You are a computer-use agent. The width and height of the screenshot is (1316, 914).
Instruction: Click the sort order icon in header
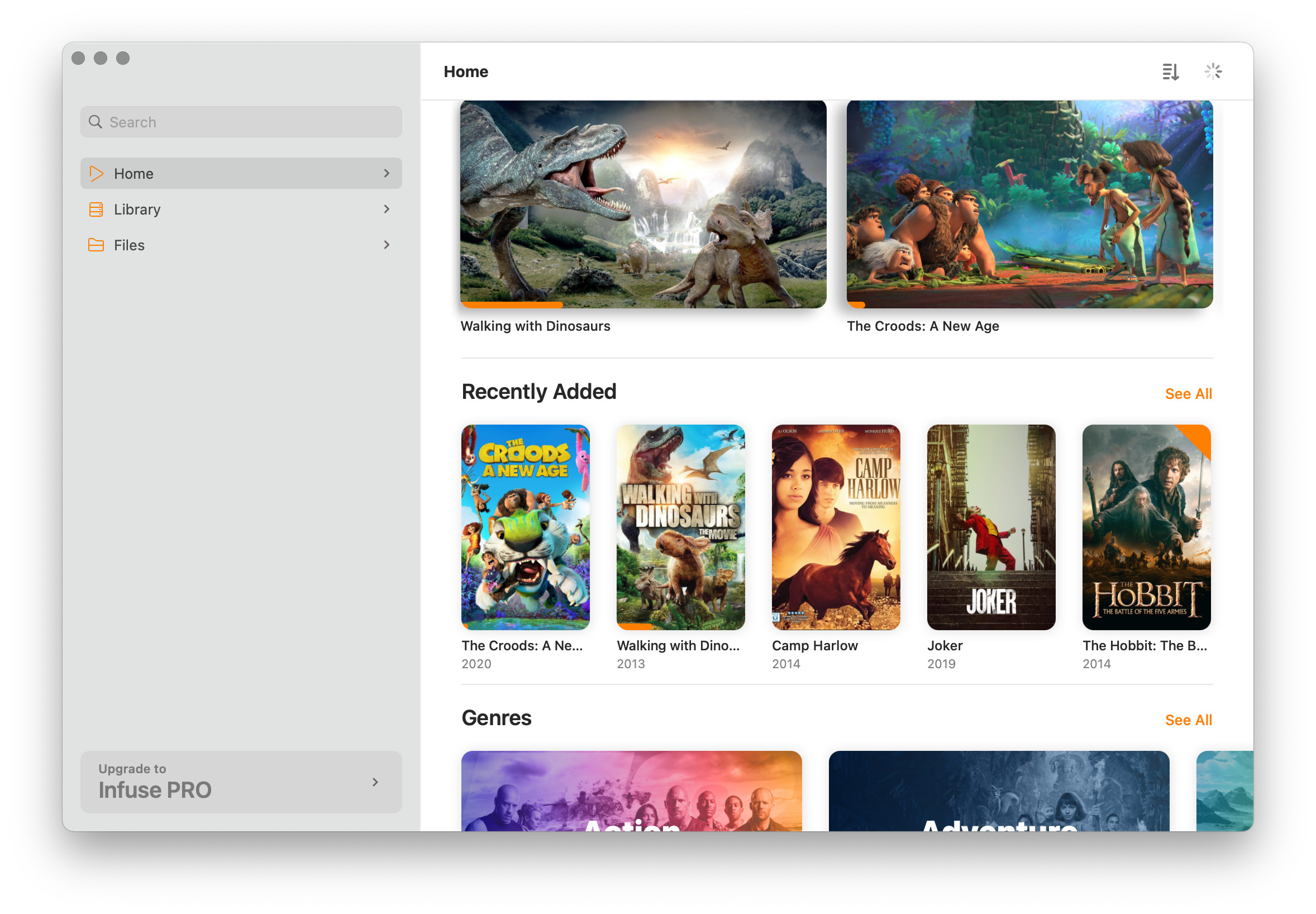(x=1170, y=72)
